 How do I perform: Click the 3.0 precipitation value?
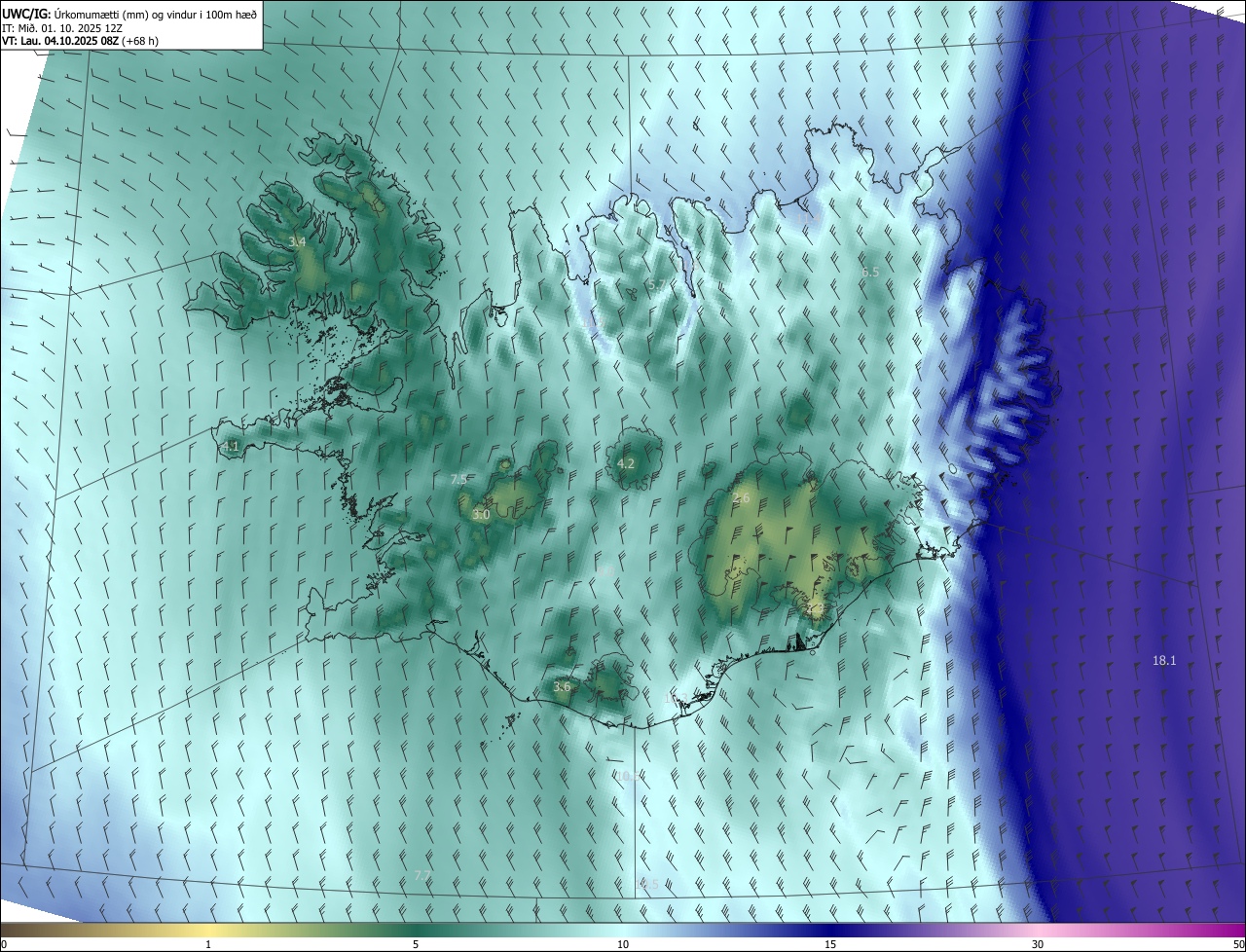[x=481, y=515]
